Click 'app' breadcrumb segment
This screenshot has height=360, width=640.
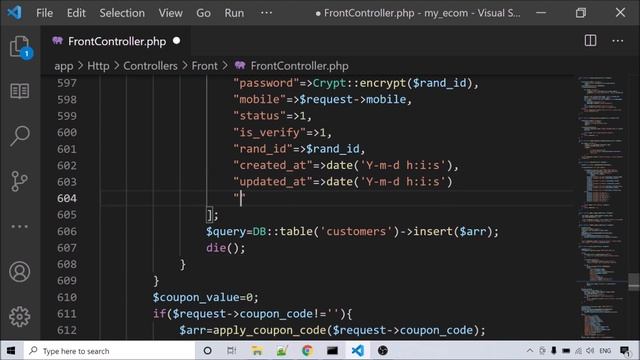point(64,66)
